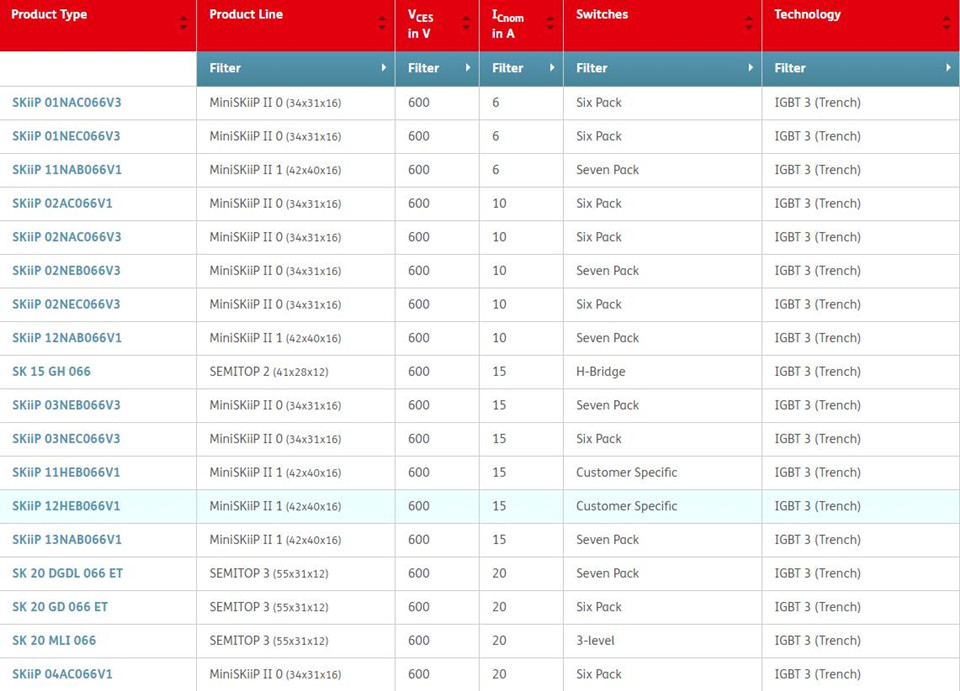Viewport: 960px width, 691px height.
Task: Select H-Bridge cell in SK 15 GH 066 row
Action: click(x=601, y=372)
